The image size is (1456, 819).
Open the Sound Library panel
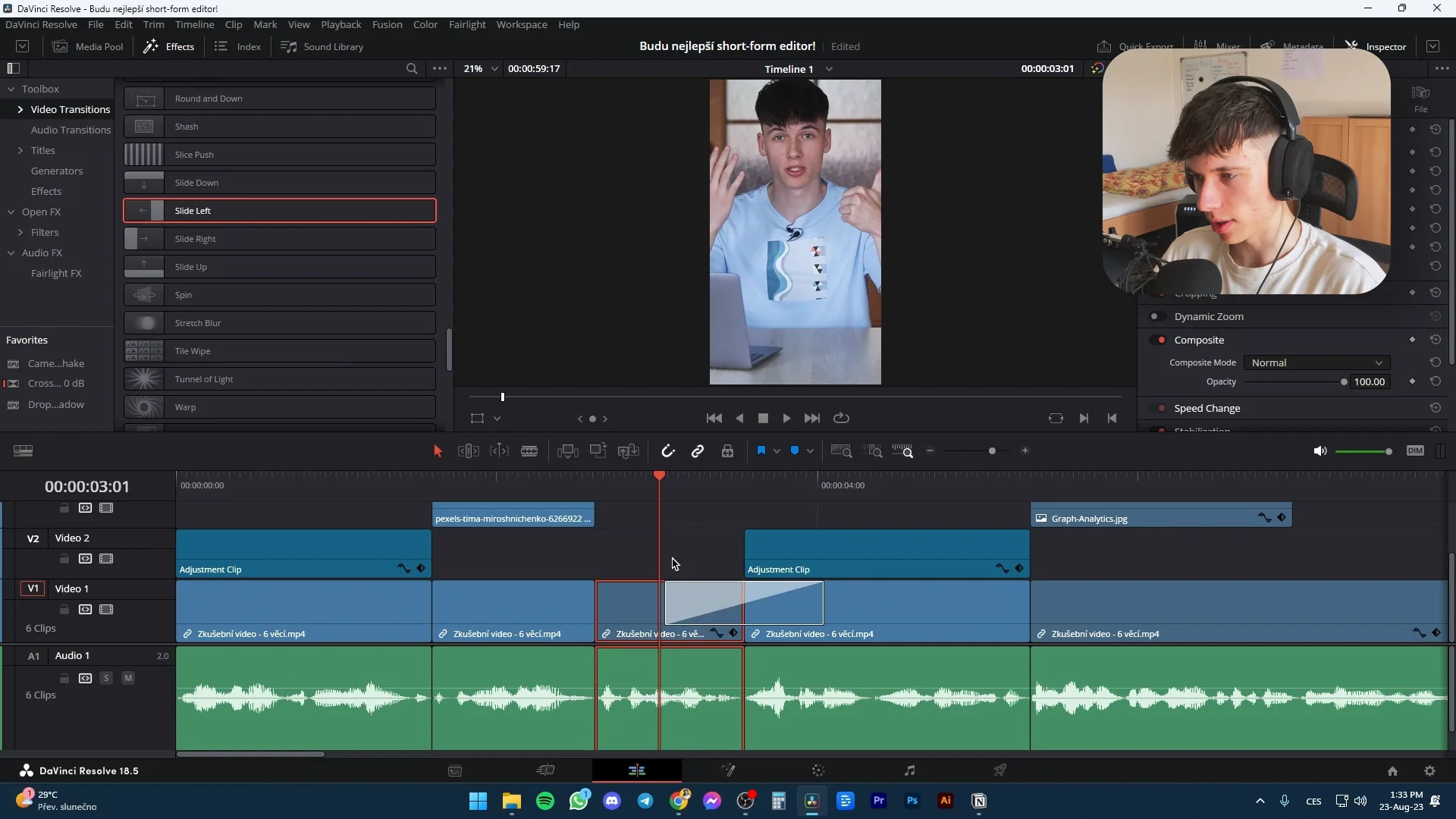click(322, 46)
